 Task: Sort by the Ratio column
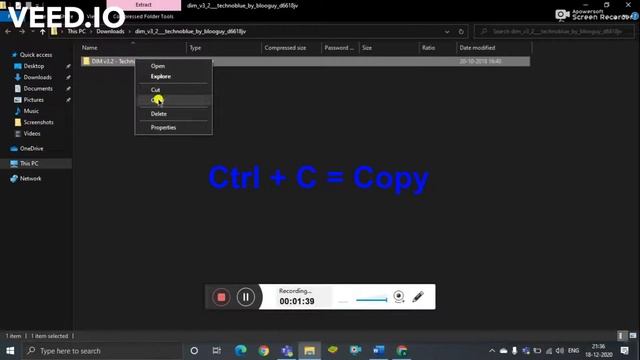coord(437,48)
